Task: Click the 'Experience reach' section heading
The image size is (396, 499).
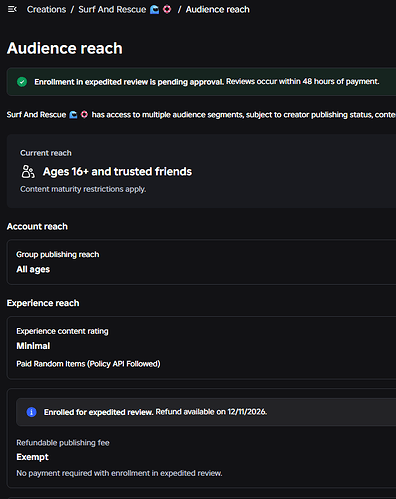Action: tap(43, 303)
